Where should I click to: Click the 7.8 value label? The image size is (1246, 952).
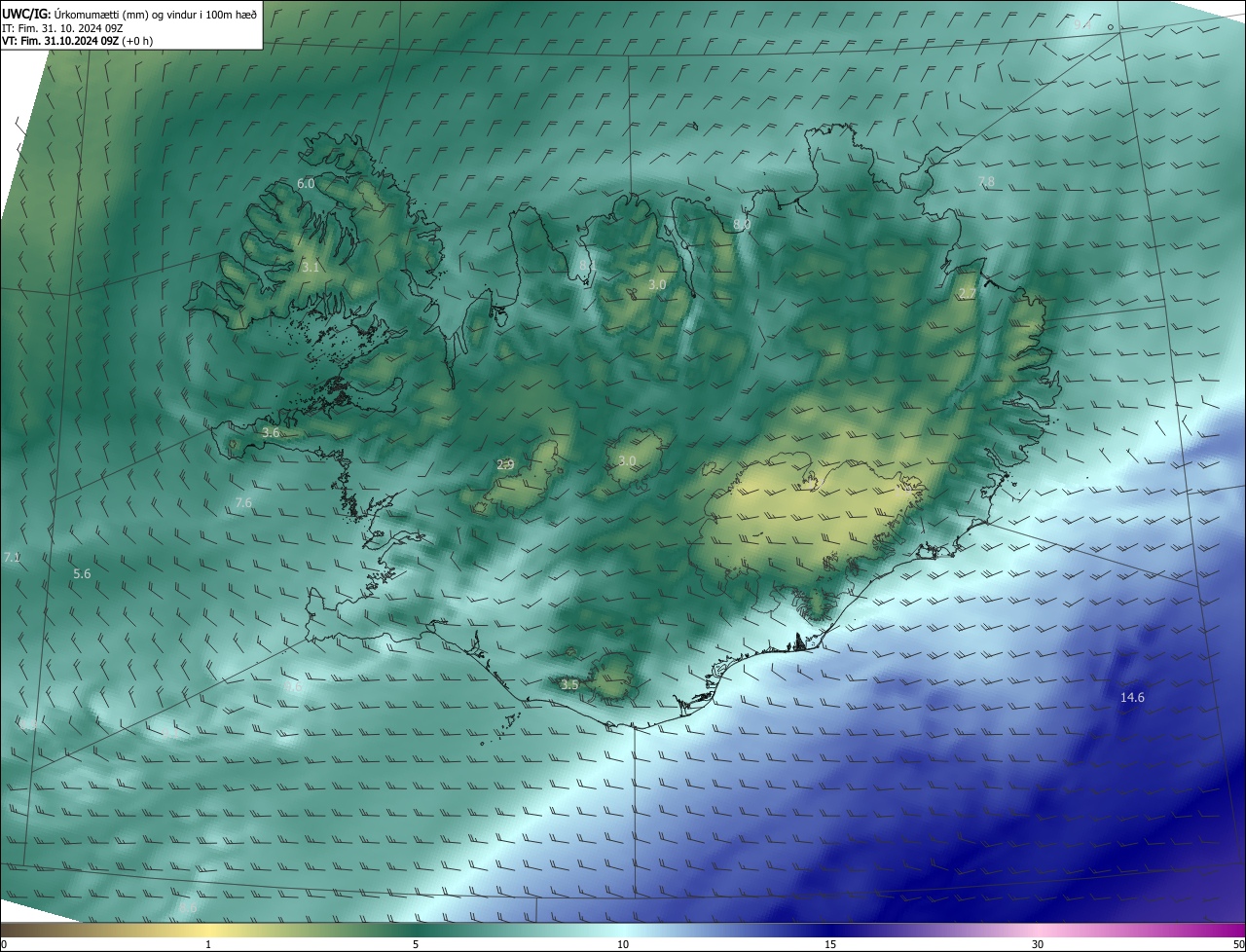click(x=986, y=181)
